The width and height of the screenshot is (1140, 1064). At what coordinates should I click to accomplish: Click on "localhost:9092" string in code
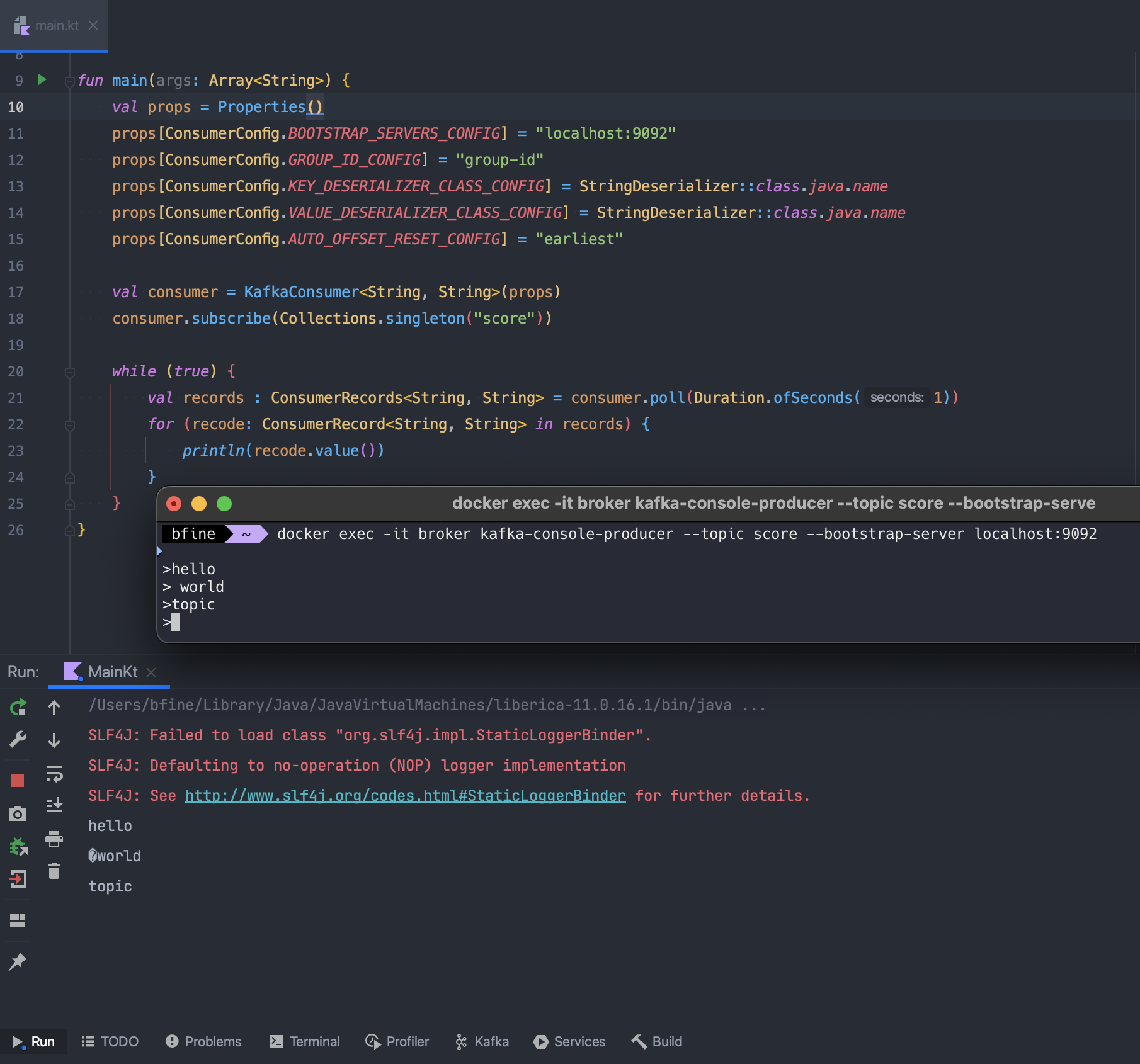[605, 133]
